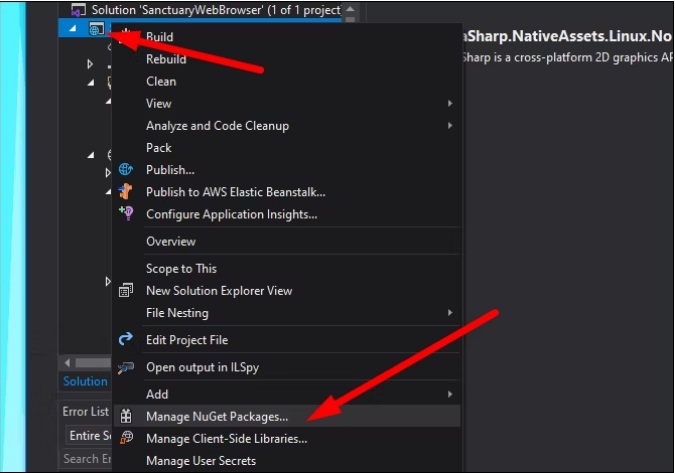Screen dimensions: 675x473
Task: Switch to the Solution tab
Action: pos(85,381)
